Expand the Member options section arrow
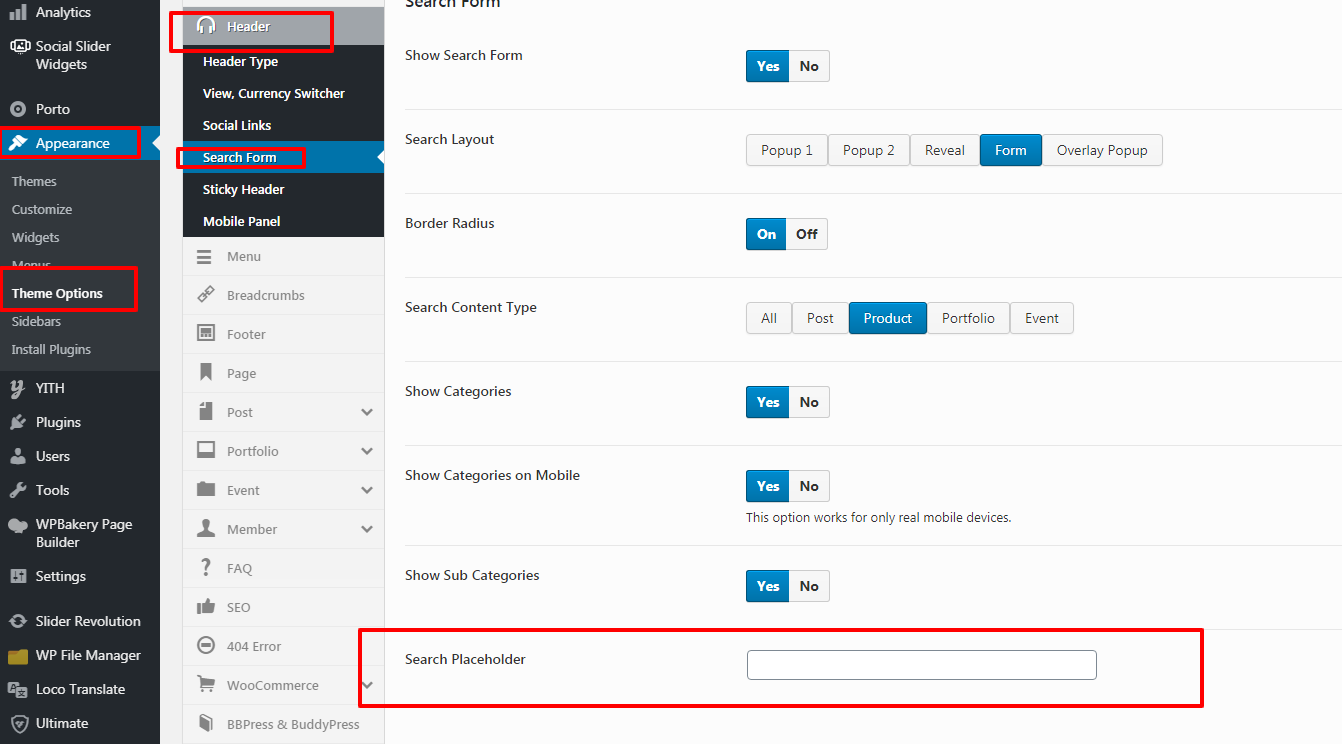Screen dimensions: 1342x744 point(367,529)
